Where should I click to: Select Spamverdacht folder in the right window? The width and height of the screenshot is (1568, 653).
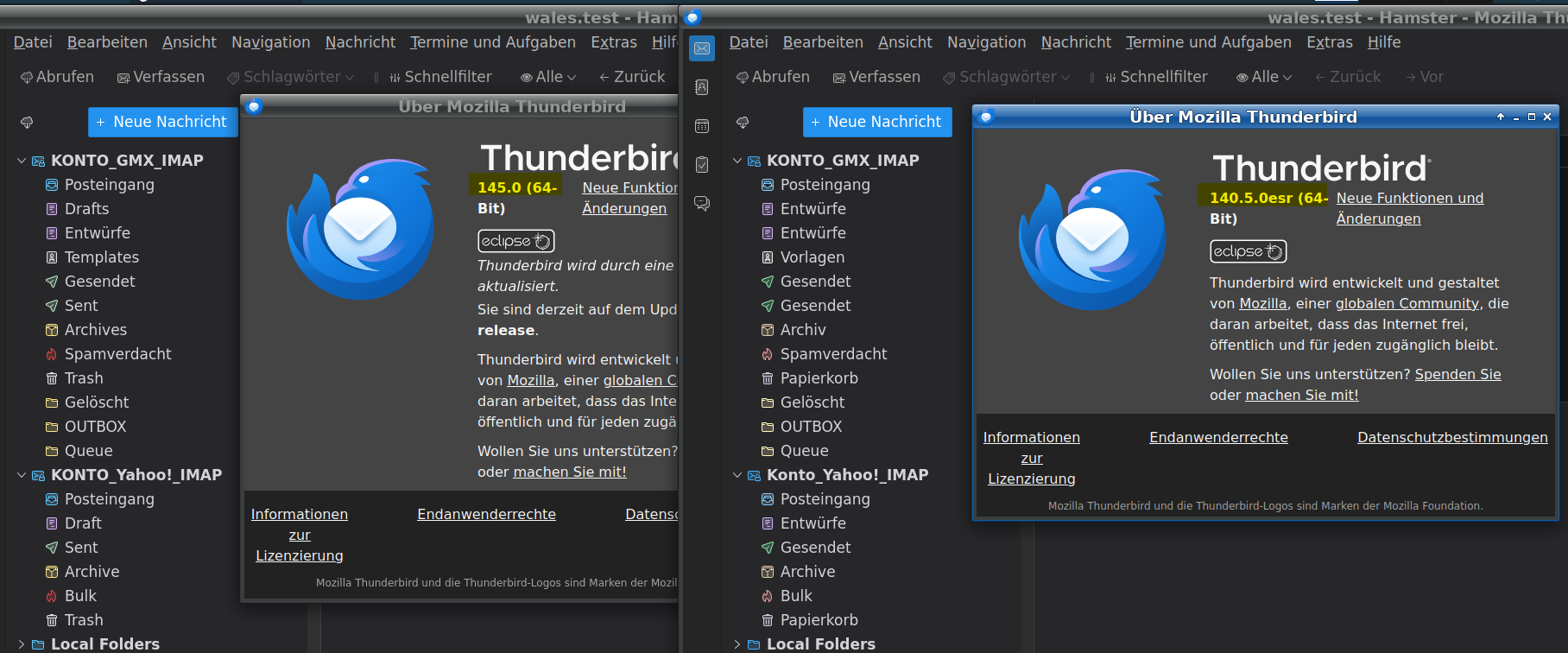(x=833, y=354)
